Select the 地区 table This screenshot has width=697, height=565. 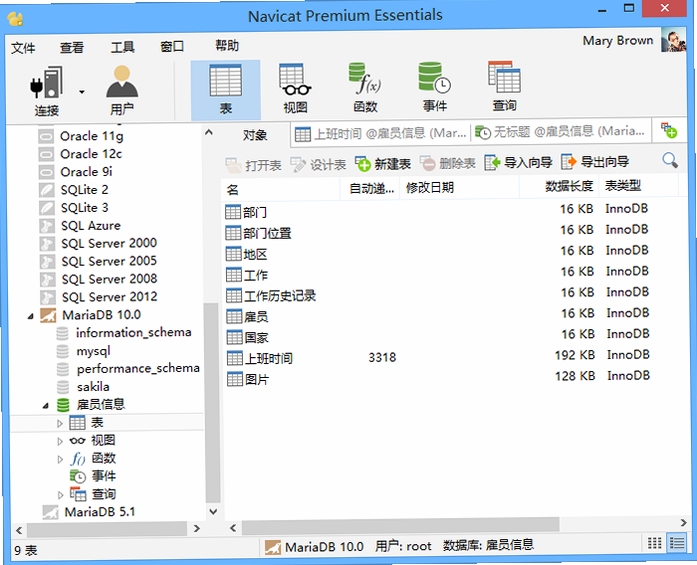click(247, 254)
